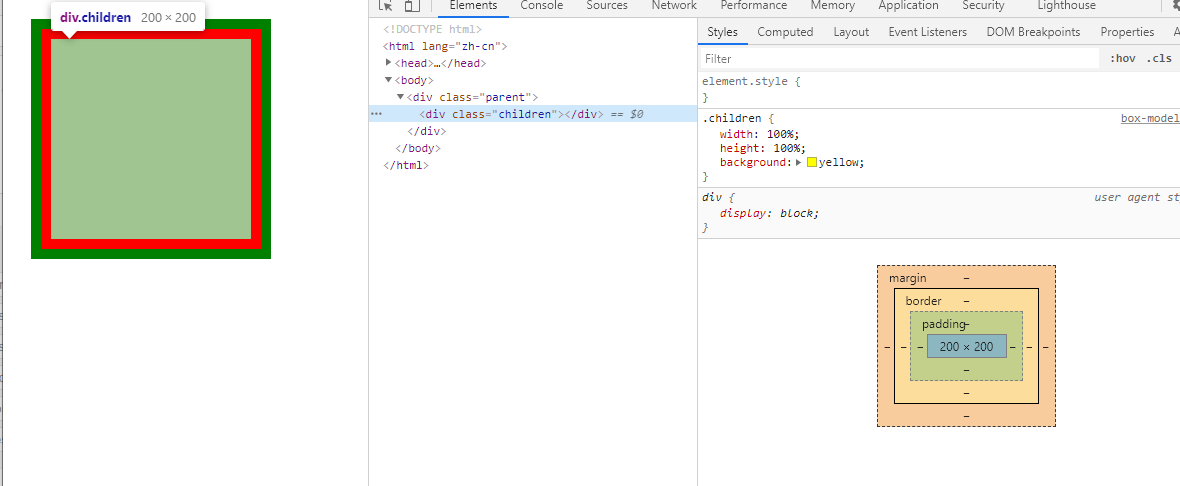Select the closing /html tag line

click(406, 165)
